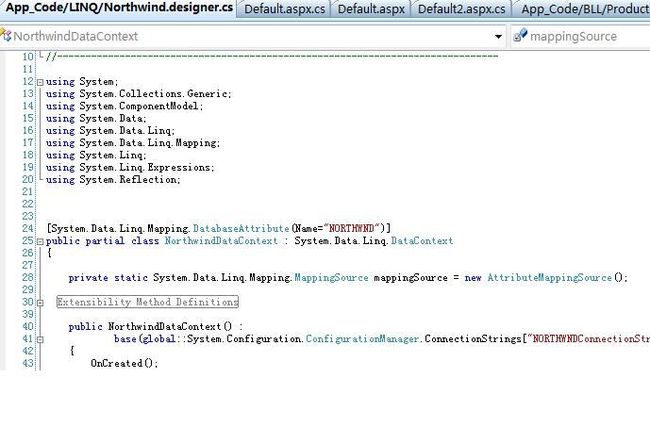650x427 pixels.
Task: Collapse the using directives block at line 12
Action: coord(40,82)
